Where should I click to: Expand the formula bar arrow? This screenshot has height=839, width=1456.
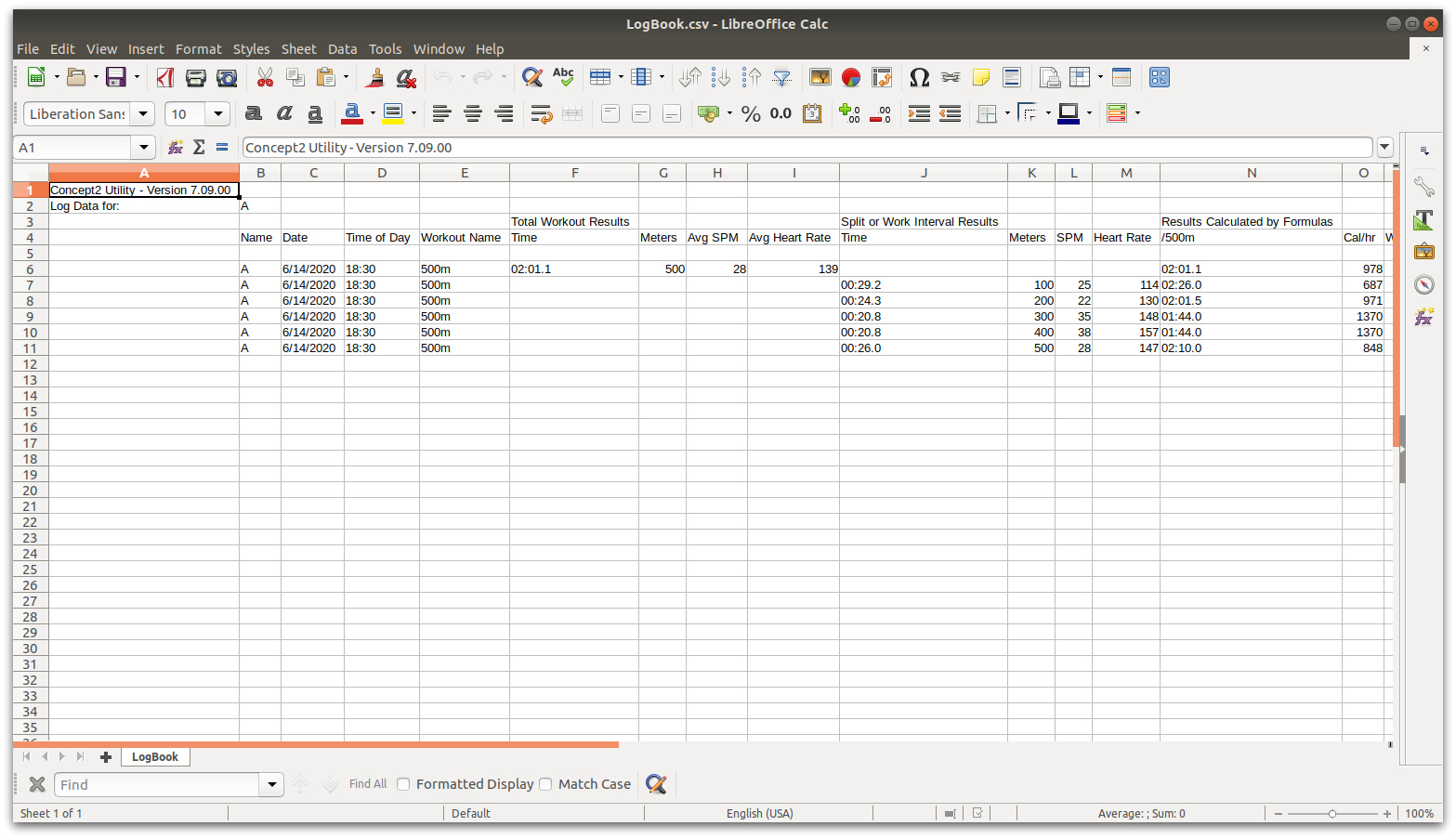(1384, 147)
